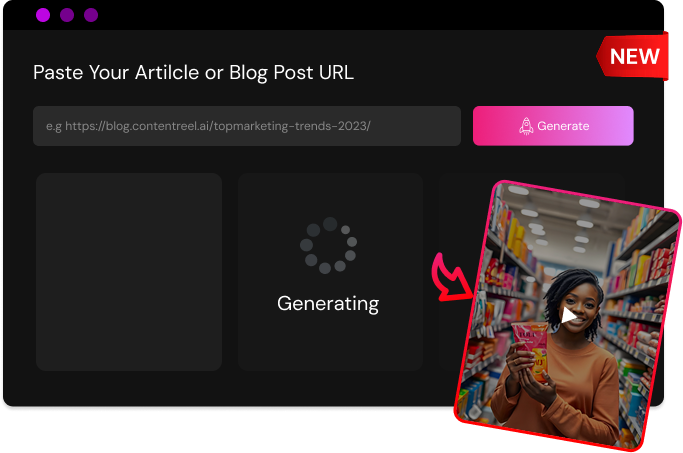Click the pink Generate button label
This screenshot has width=683, height=453.
(563, 126)
